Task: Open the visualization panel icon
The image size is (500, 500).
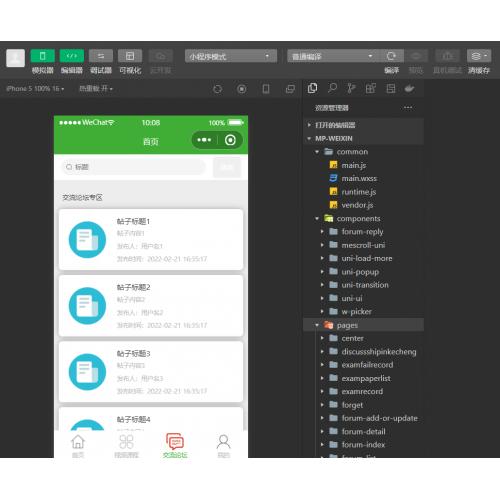Action: 130,56
